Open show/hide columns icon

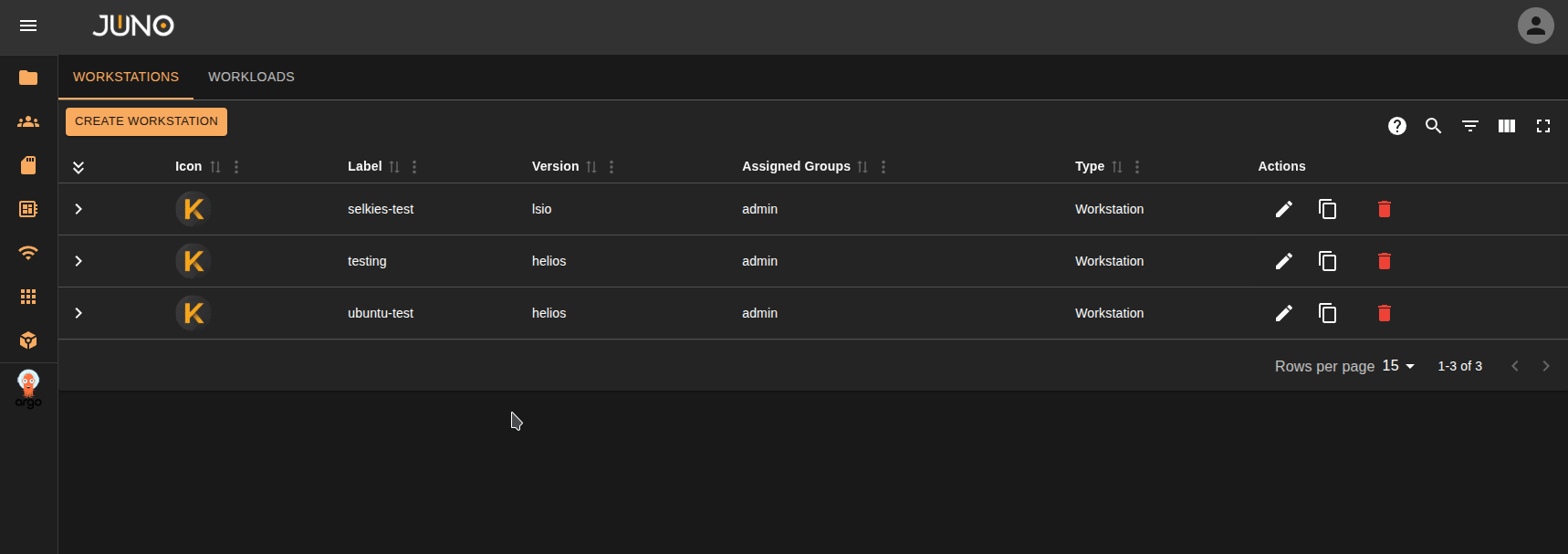pyautogui.click(x=1506, y=126)
